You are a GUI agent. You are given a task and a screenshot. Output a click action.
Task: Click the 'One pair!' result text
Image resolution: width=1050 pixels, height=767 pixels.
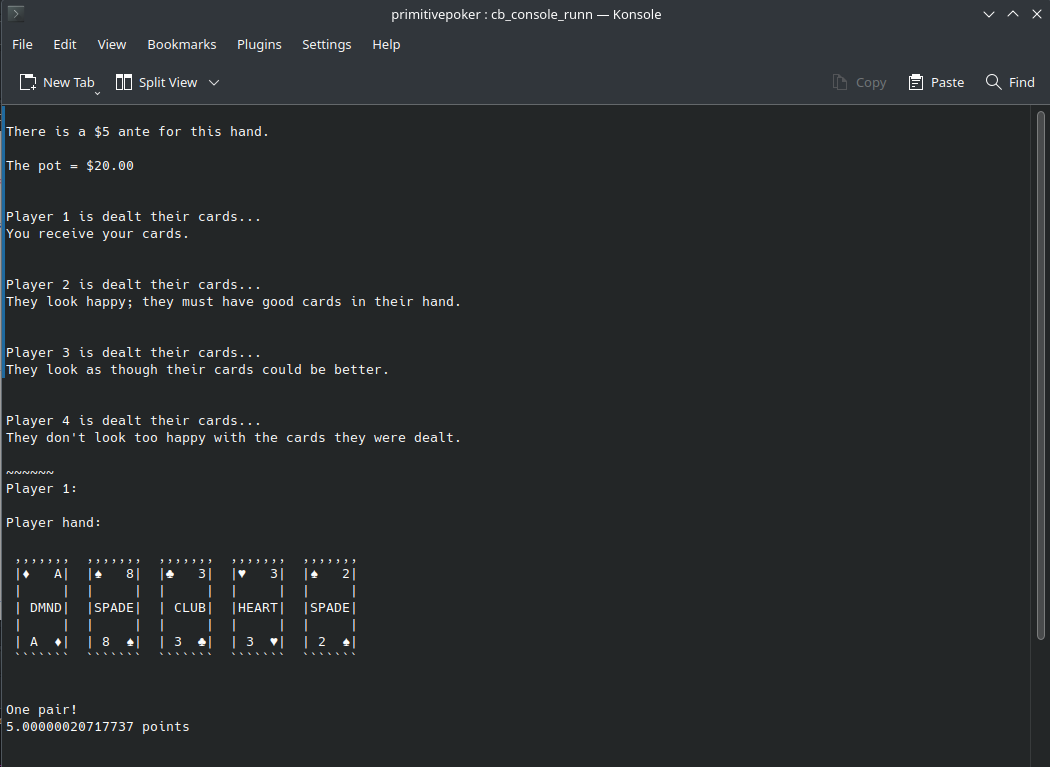(x=42, y=709)
